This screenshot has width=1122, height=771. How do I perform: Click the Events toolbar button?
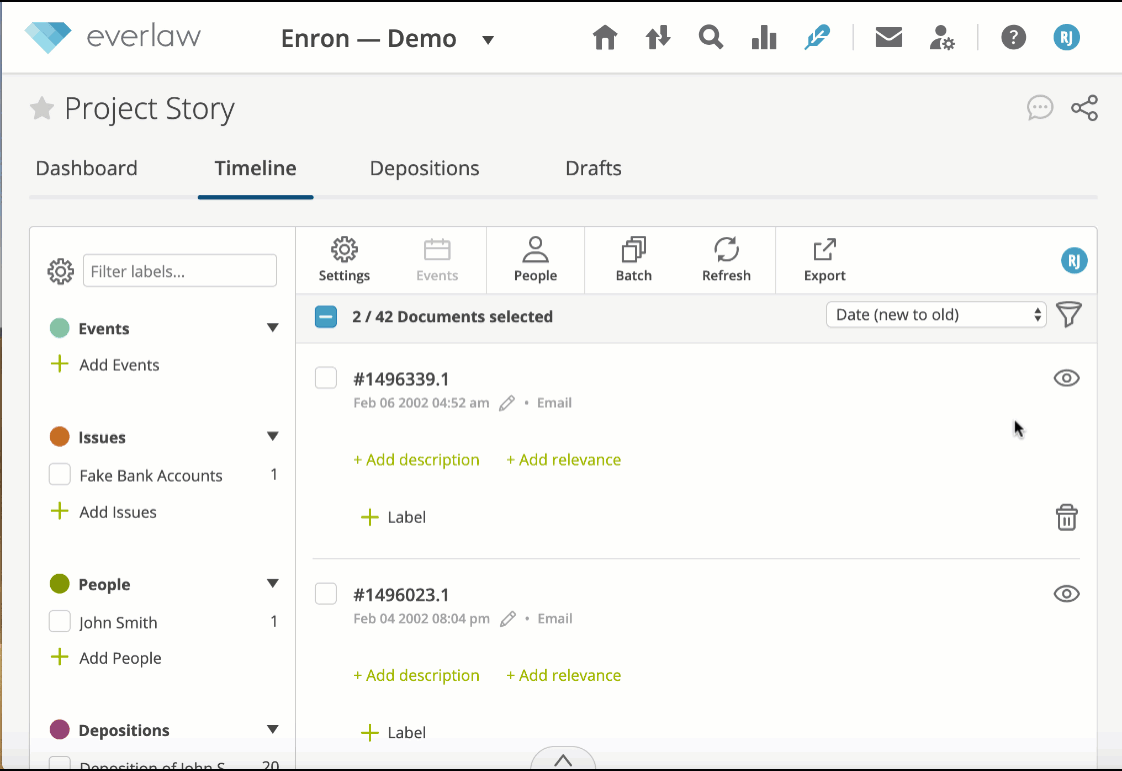[x=437, y=260]
